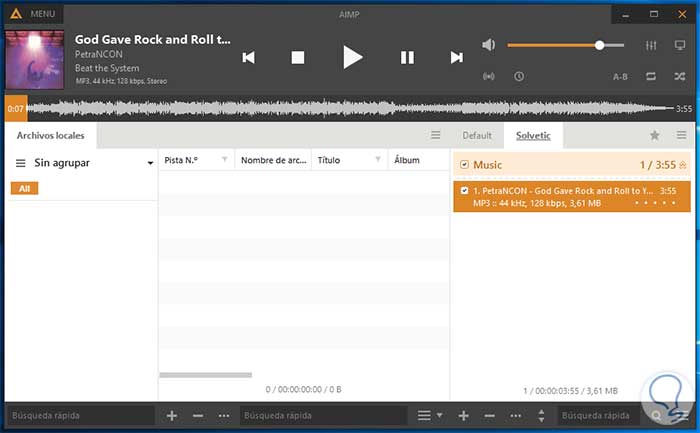Click the library summary 0 / 00:00:00:00 text
The height and width of the screenshot is (433, 700).
[x=303, y=389]
